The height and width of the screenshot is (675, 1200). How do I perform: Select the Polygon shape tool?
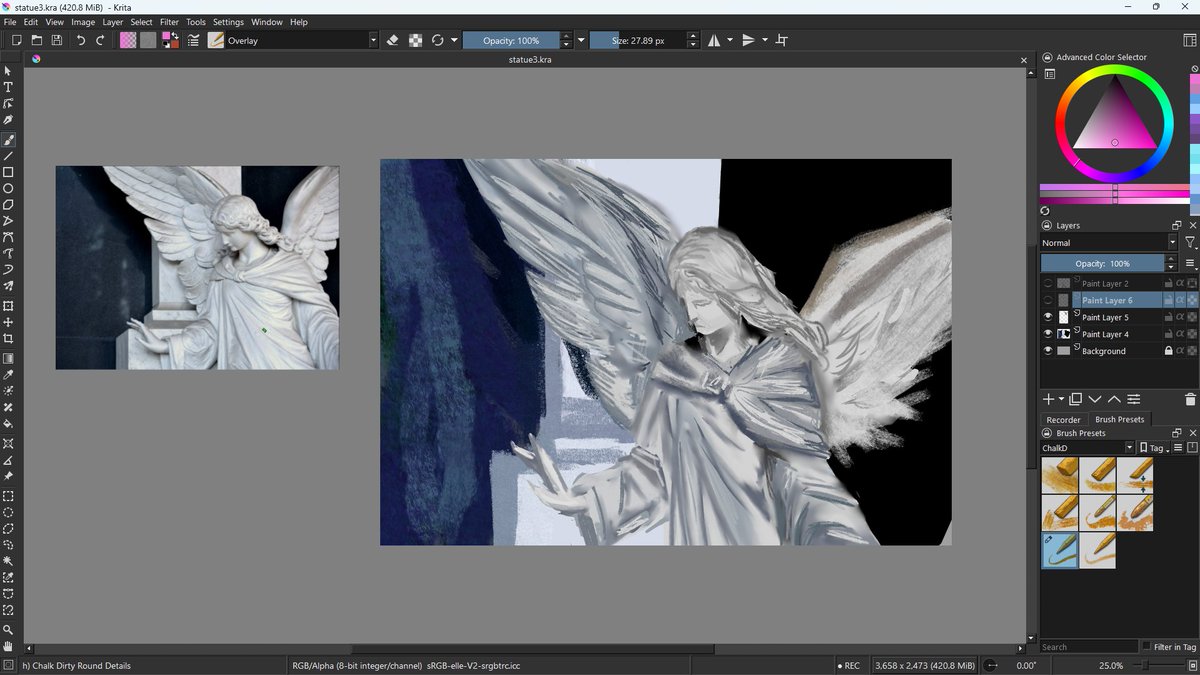(x=8, y=204)
